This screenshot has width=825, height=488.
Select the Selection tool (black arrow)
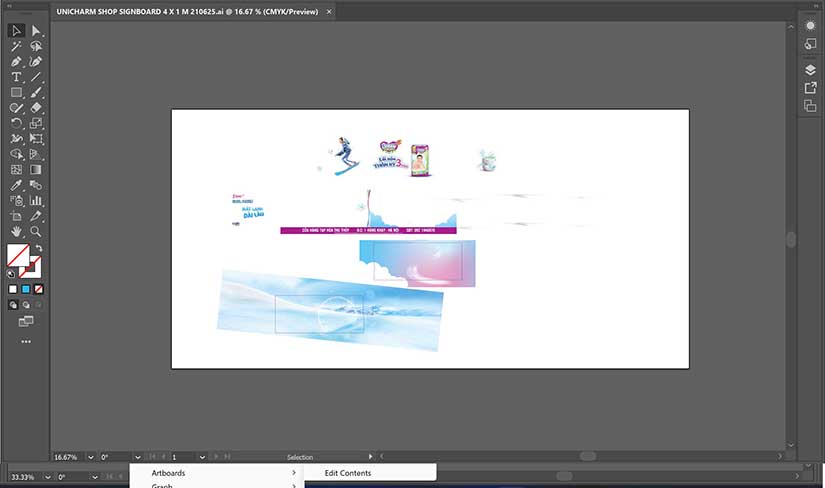pyautogui.click(x=16, y=31)
